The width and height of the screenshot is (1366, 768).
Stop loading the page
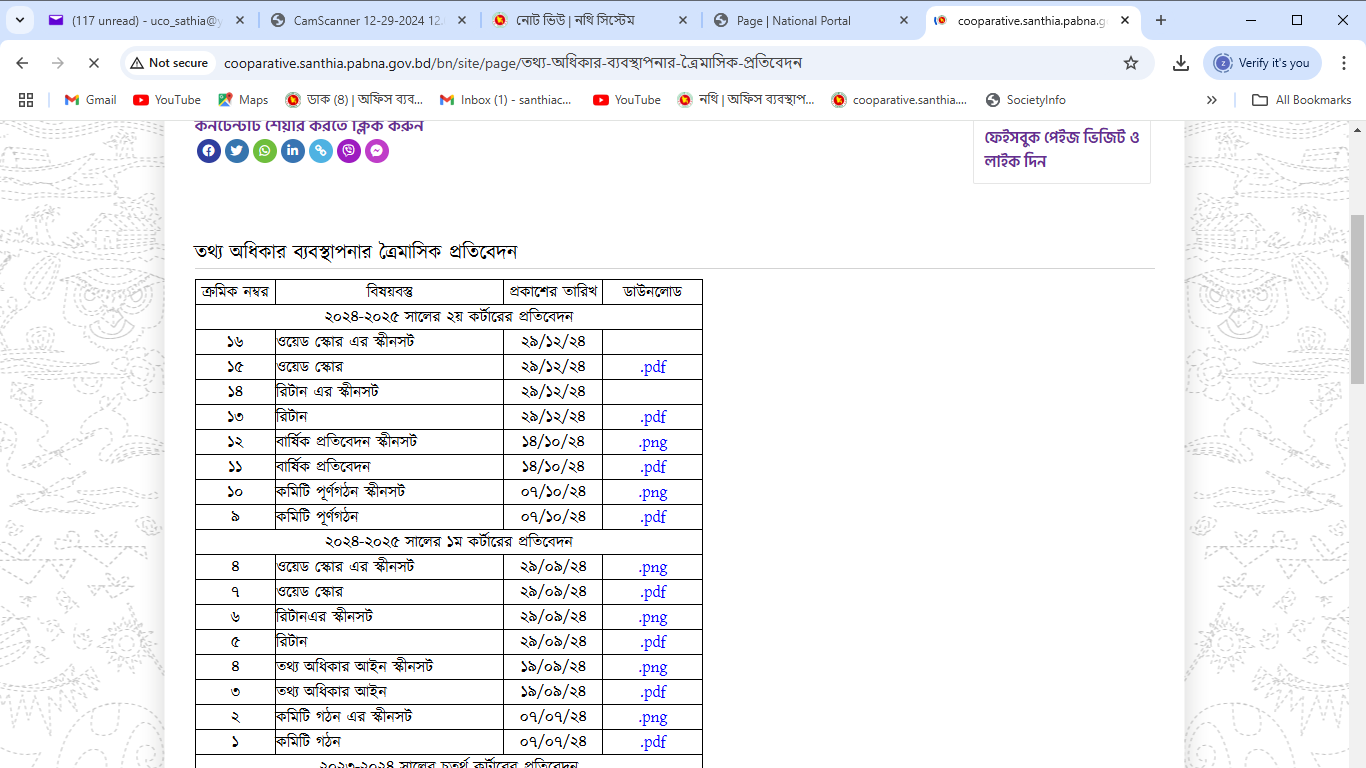click(93, 63)
